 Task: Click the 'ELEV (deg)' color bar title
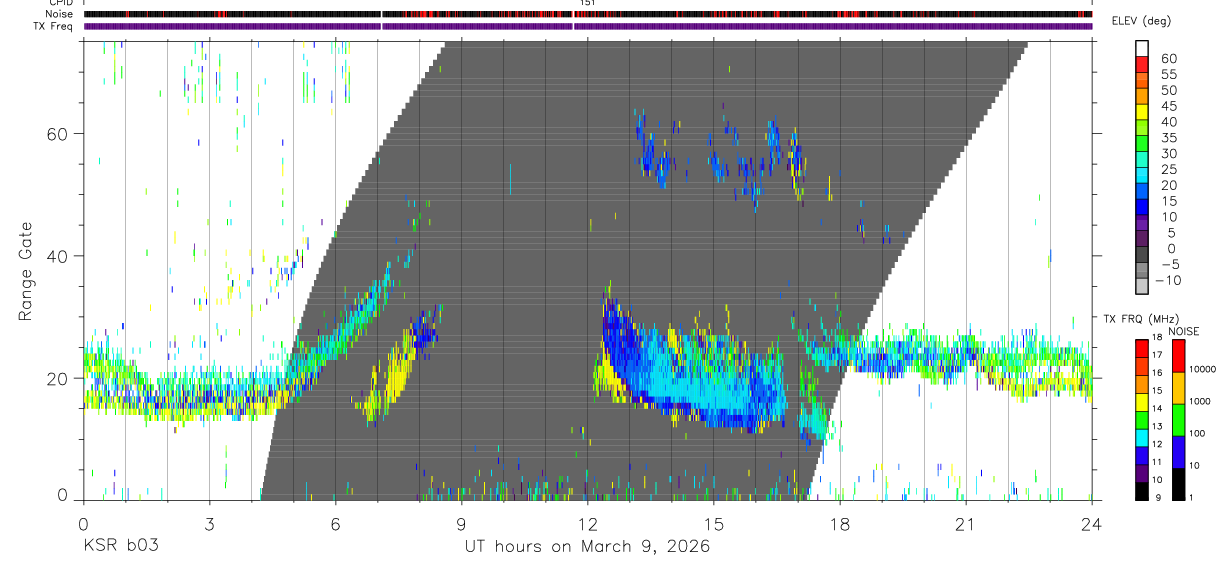pos(1141,20)
